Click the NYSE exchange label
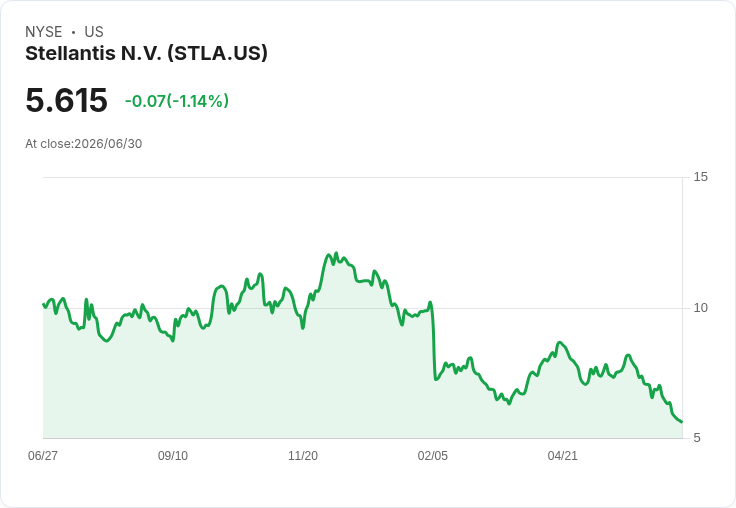Image resolution: width=736 pixels, height=508 pixels. (44, 31)
